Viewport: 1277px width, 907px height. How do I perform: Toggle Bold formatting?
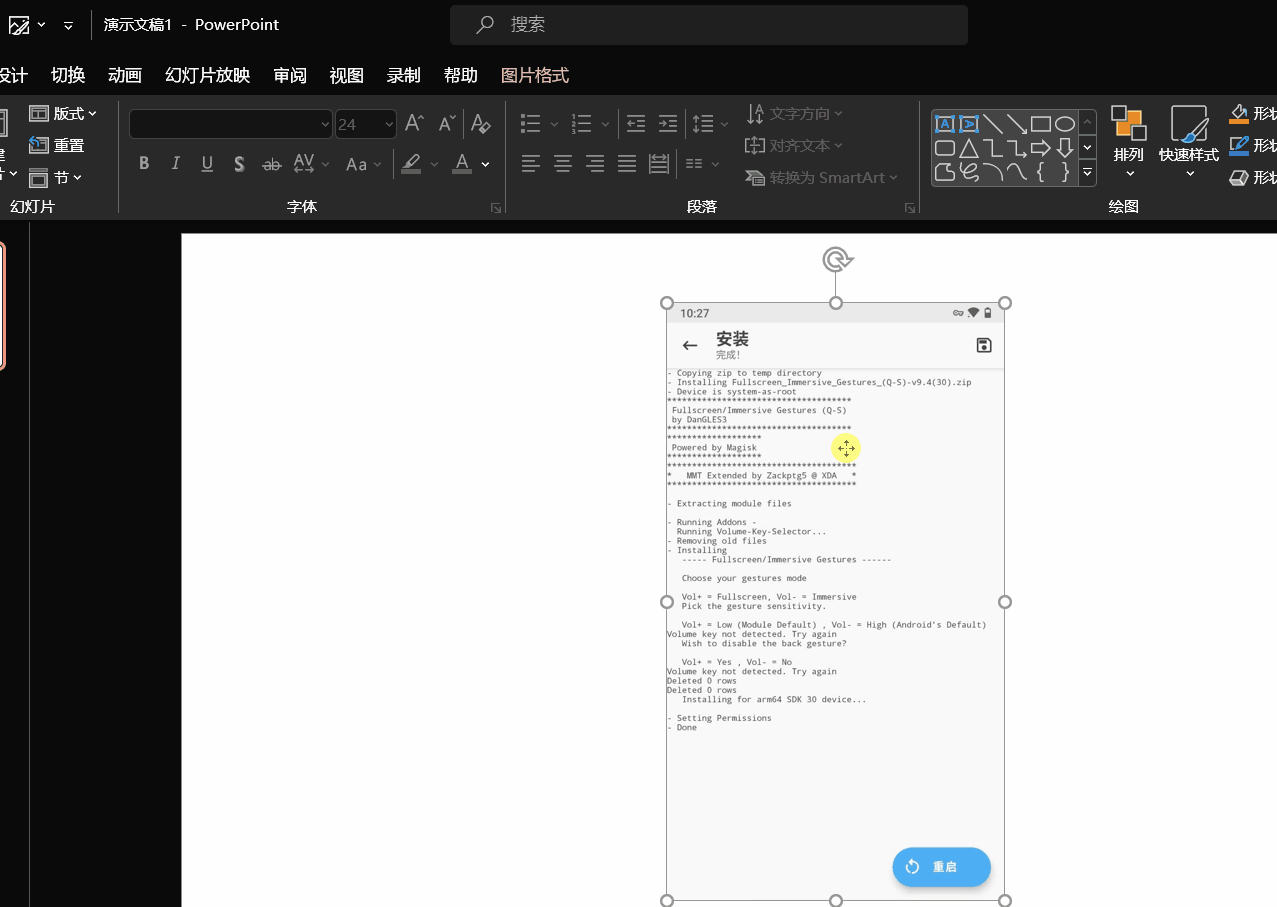click(144, 164)
